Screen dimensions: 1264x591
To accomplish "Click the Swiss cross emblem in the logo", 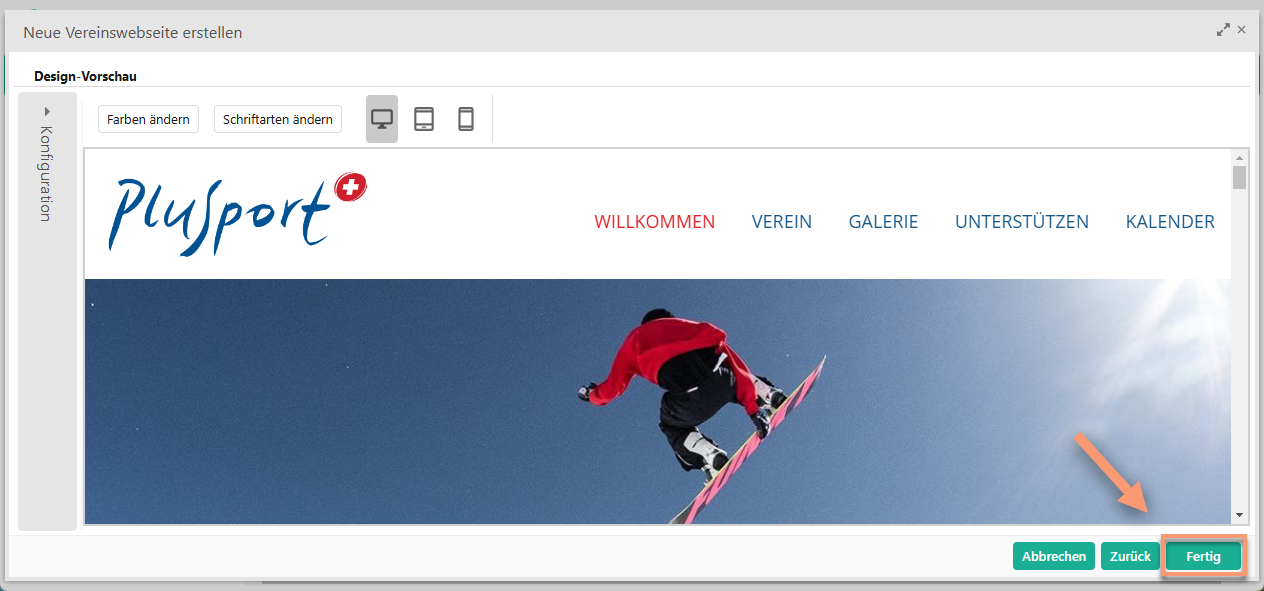I will click(351, 187).
